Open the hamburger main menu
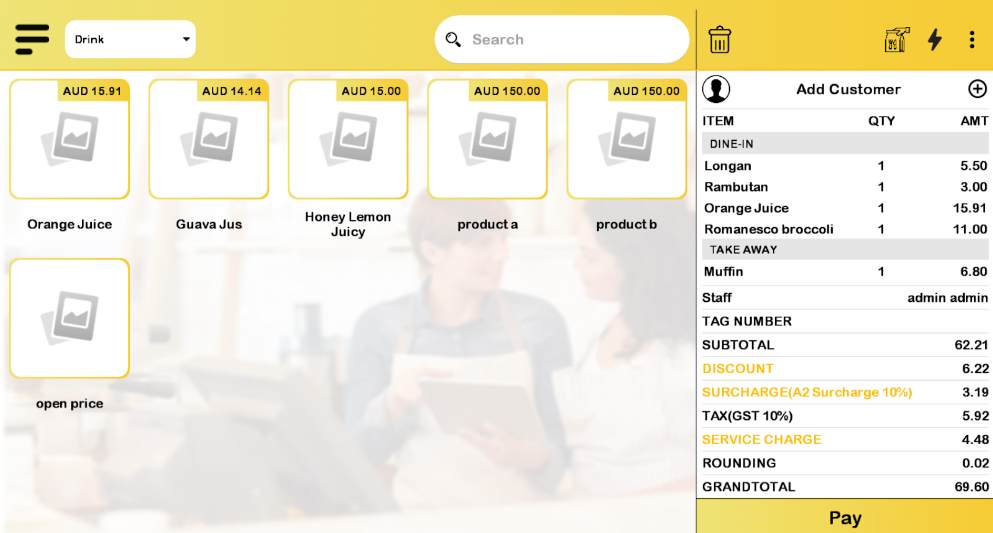The width and height of the screenshot is (993, 533). click(32, 39)
